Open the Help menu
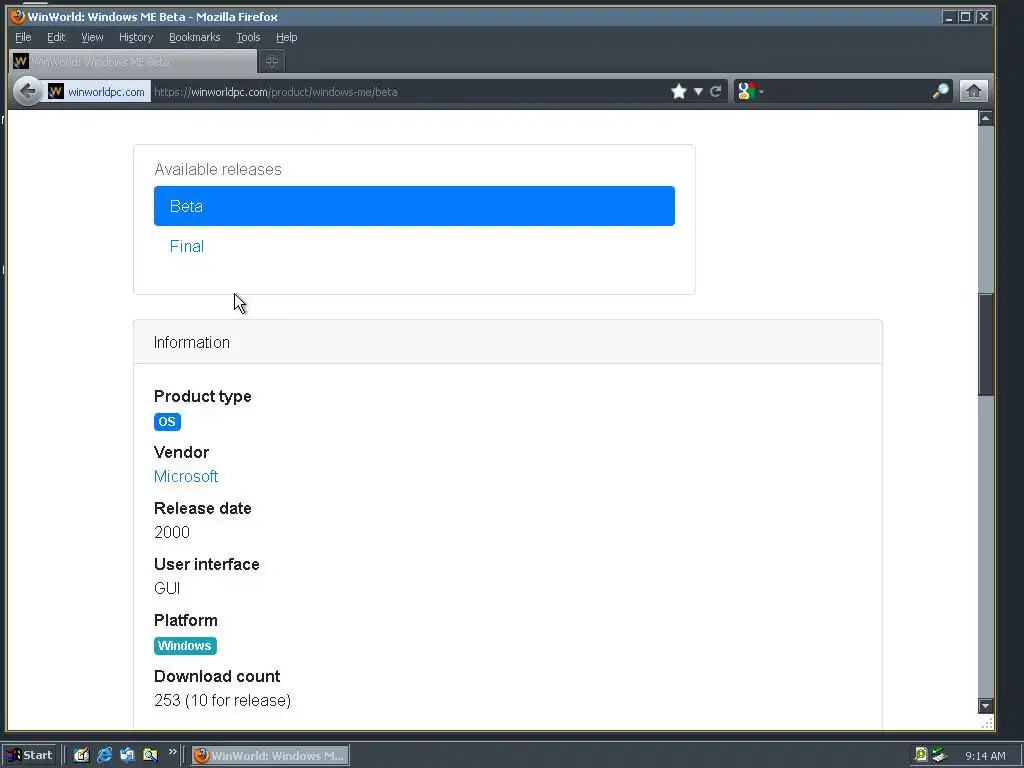Screen dimensions: 1024x768 [x=286, y=37]
